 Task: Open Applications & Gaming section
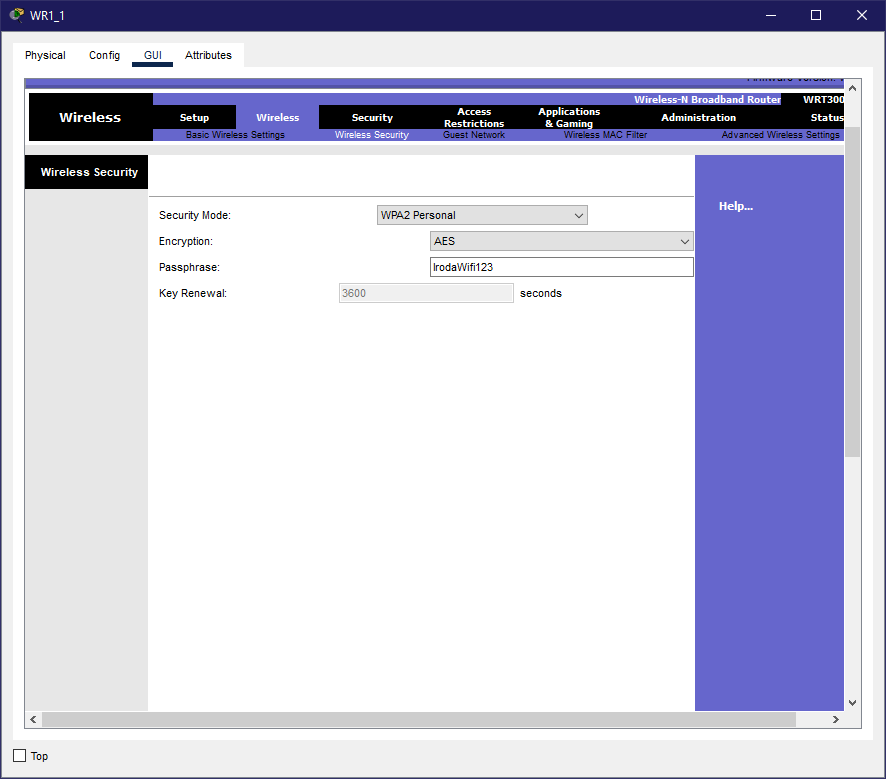[x=569, y=118]
